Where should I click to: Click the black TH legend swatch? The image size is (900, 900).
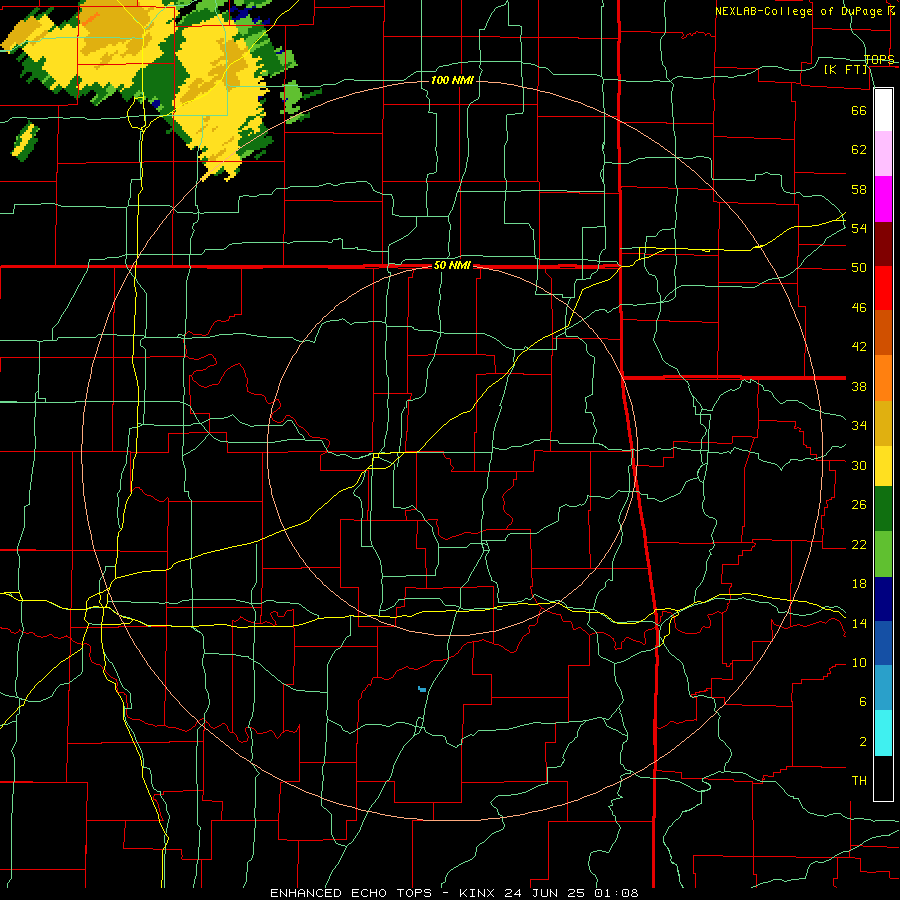[883, 778]
